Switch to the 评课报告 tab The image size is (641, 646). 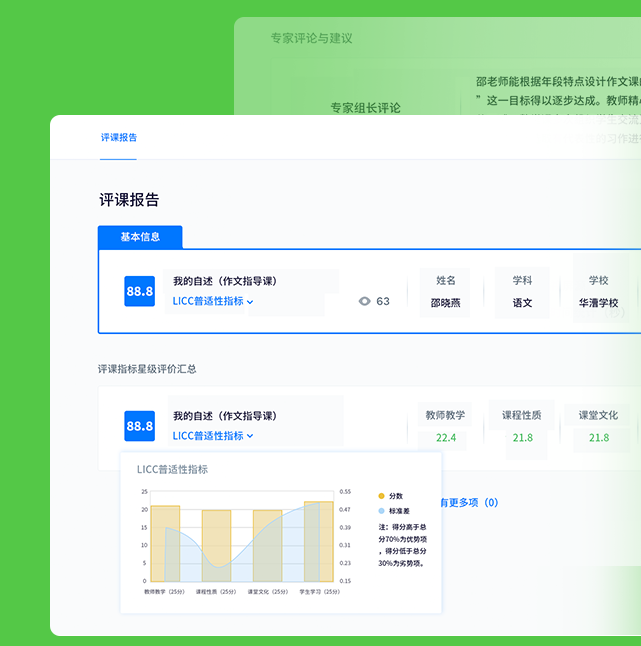[x=118, y=137]
